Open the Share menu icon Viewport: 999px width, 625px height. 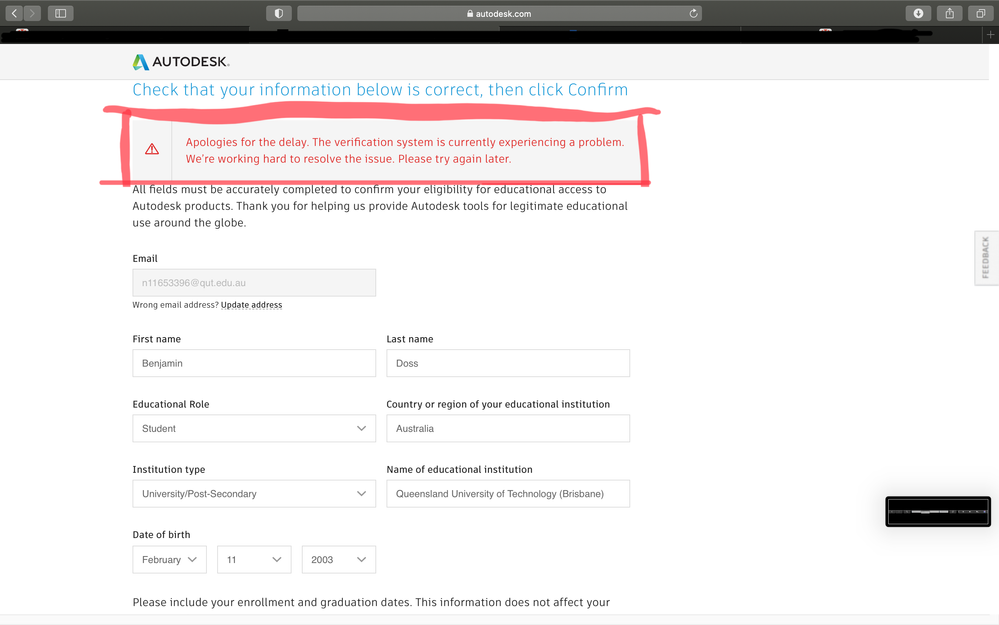[949, 13]
